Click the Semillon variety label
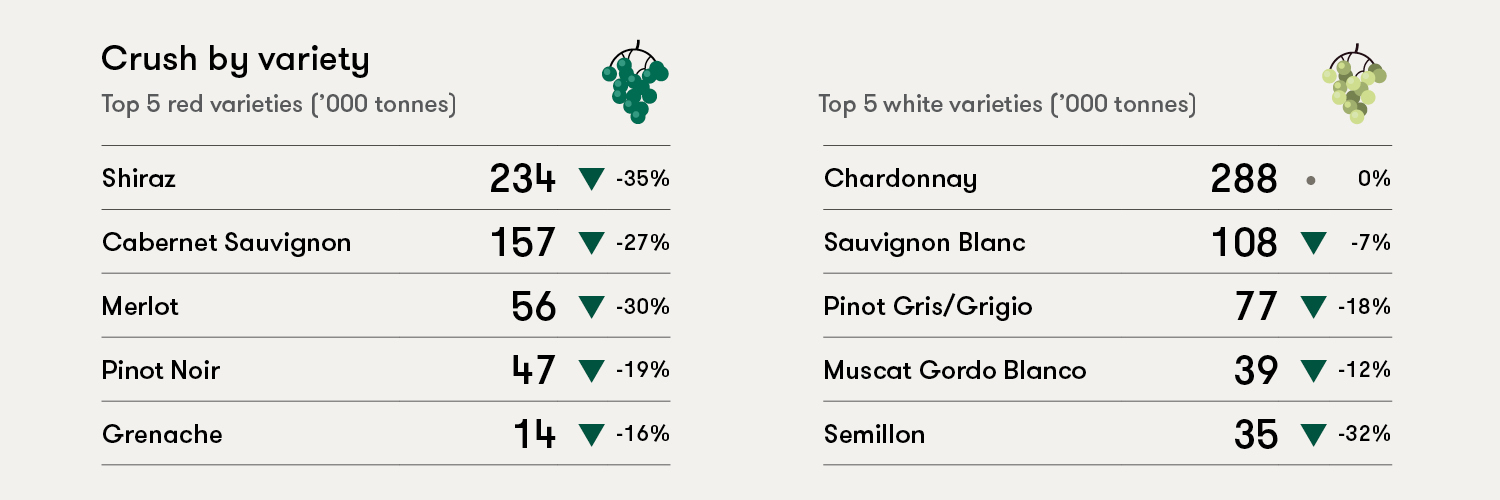This screenshot has height=500, width=1500. (x=874, y=435)
